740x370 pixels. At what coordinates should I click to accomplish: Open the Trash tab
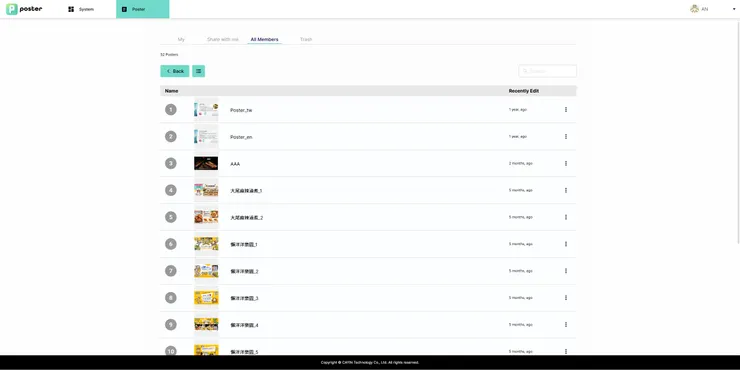(x=306, y=39)
